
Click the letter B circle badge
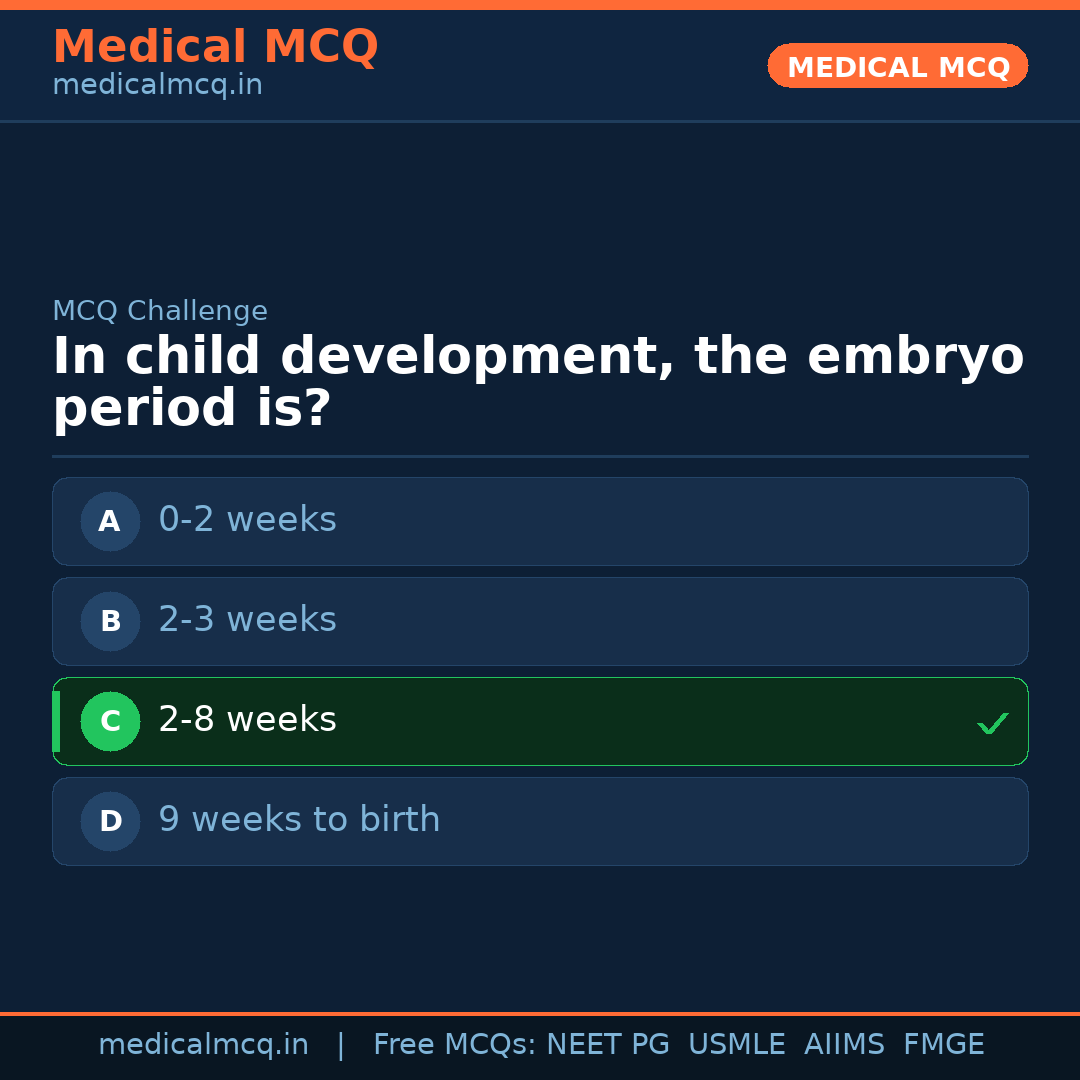(110, 621)
